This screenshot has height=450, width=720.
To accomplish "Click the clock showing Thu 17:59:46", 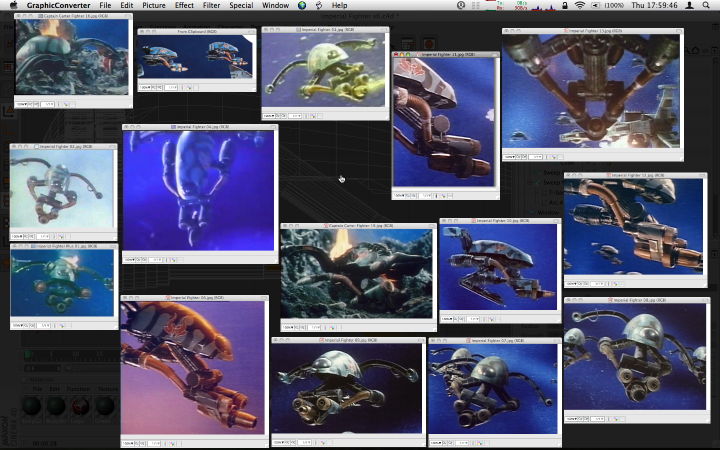I will click(654, 6).
